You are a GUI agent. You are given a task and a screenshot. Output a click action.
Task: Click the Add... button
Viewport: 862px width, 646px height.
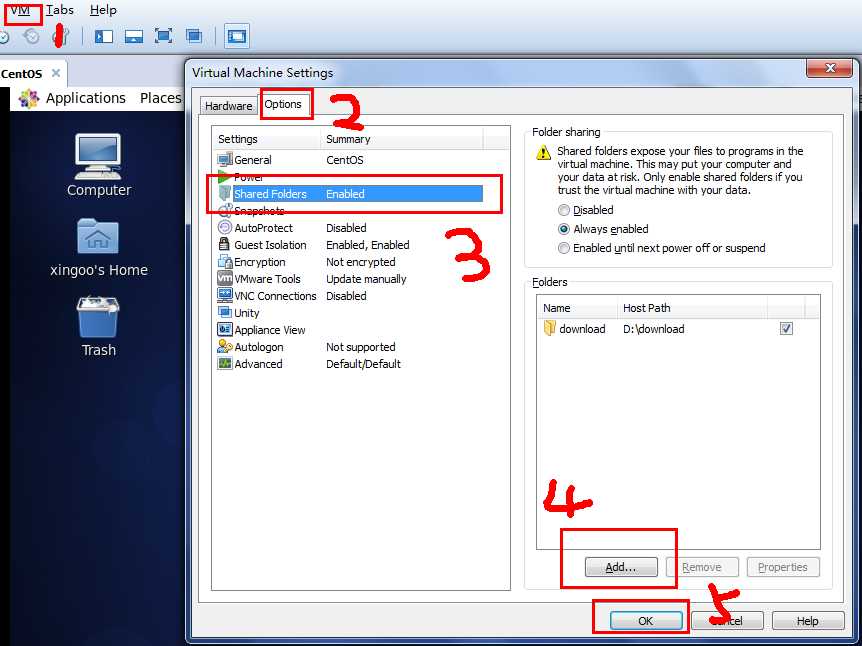pyautogui.click(x=621, y=567)
